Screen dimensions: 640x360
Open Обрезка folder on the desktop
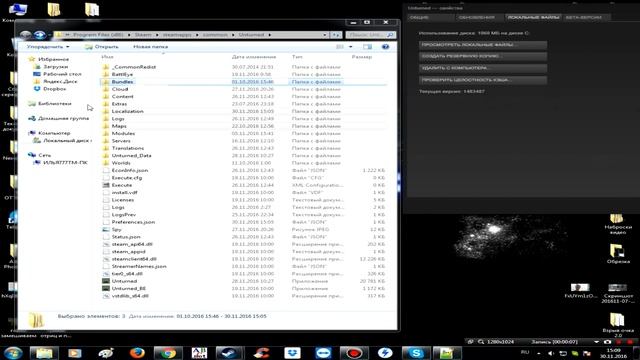tap(618, 253)
